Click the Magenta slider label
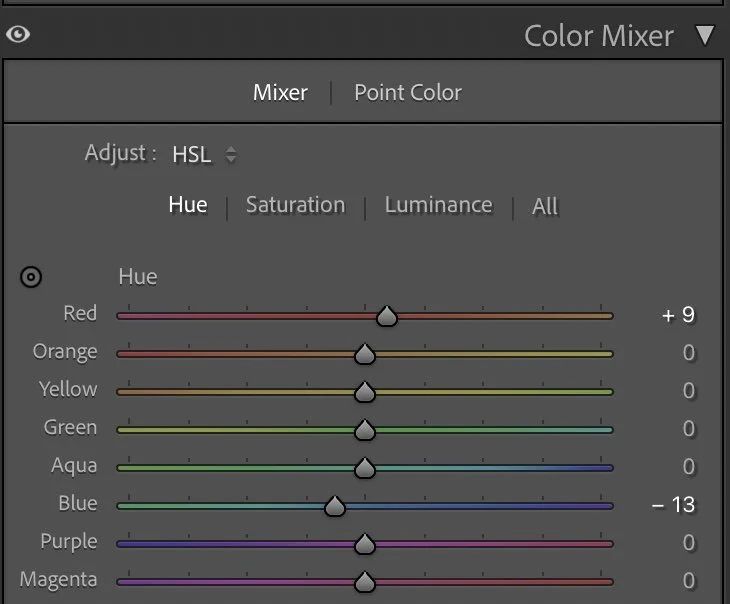The height and width of the screenshot is (604, 730). click(59, 580)
